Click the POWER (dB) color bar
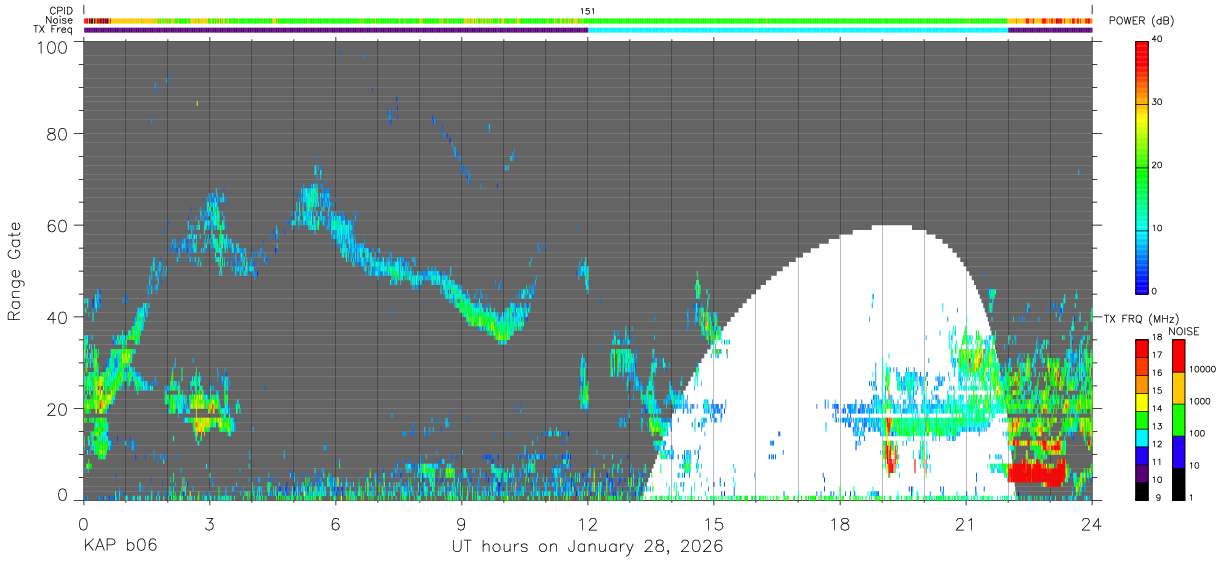The width and height of the screenshot is (1228, 567). tap(1142, 166)
